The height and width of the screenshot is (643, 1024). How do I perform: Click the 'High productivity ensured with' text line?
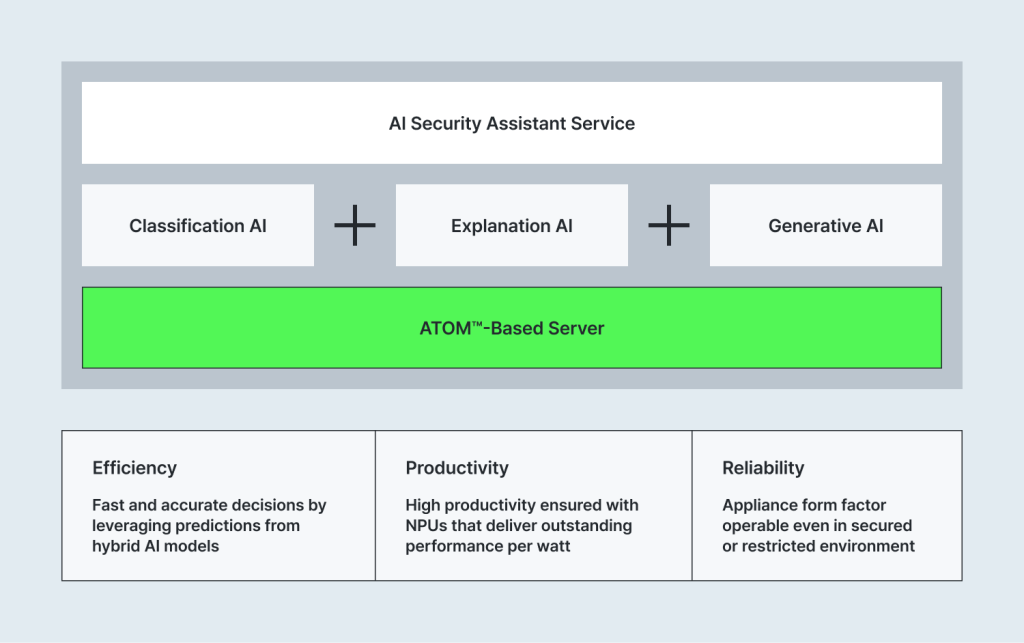coord(522,505)
